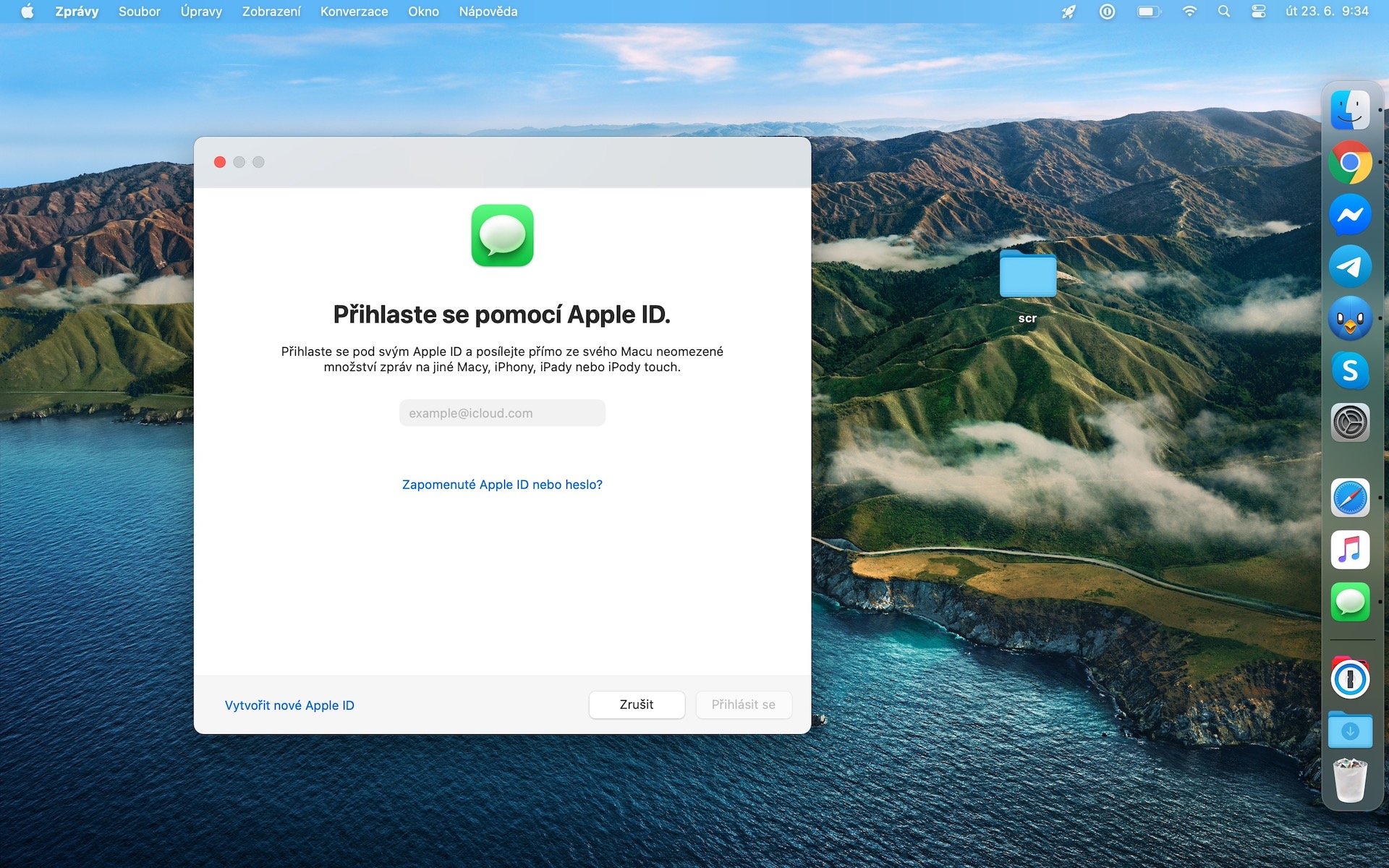Click Zapomenuté Apple ID nebo heslo link
The width and height of the screenshot is (1389, 868).
[502, 485]
